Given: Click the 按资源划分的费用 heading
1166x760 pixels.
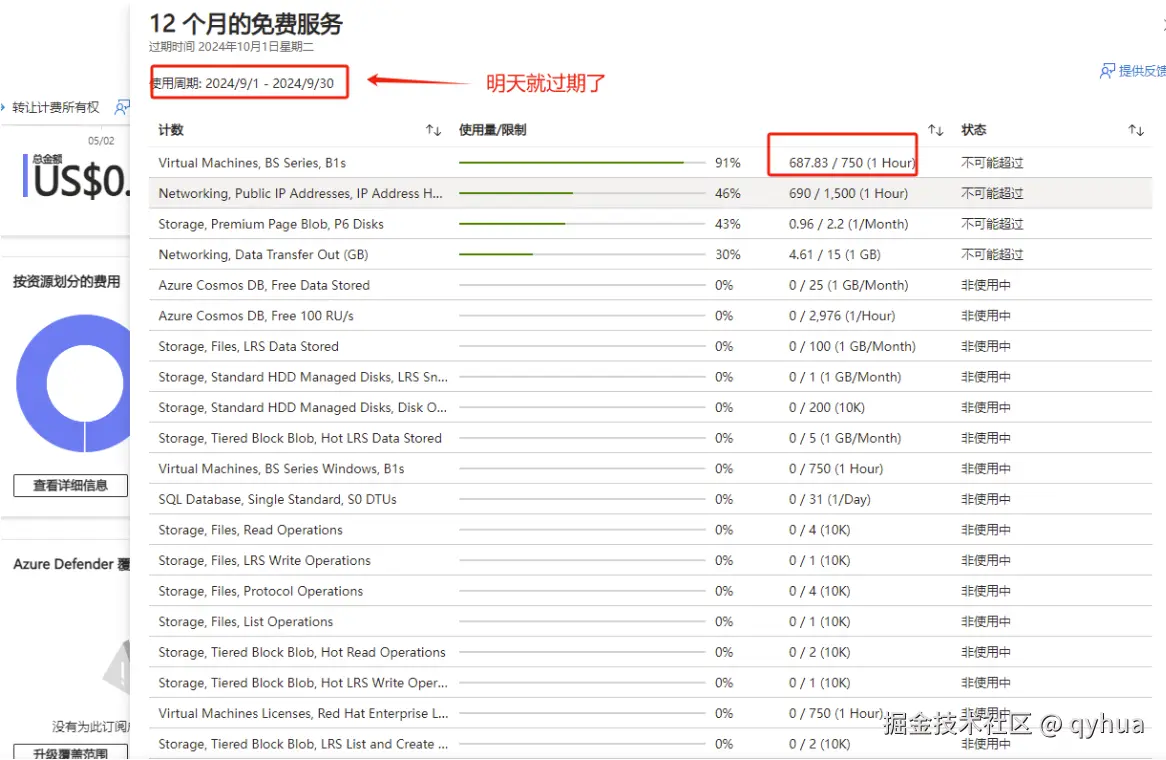Looking at the screenshot, I should point(66,281).
